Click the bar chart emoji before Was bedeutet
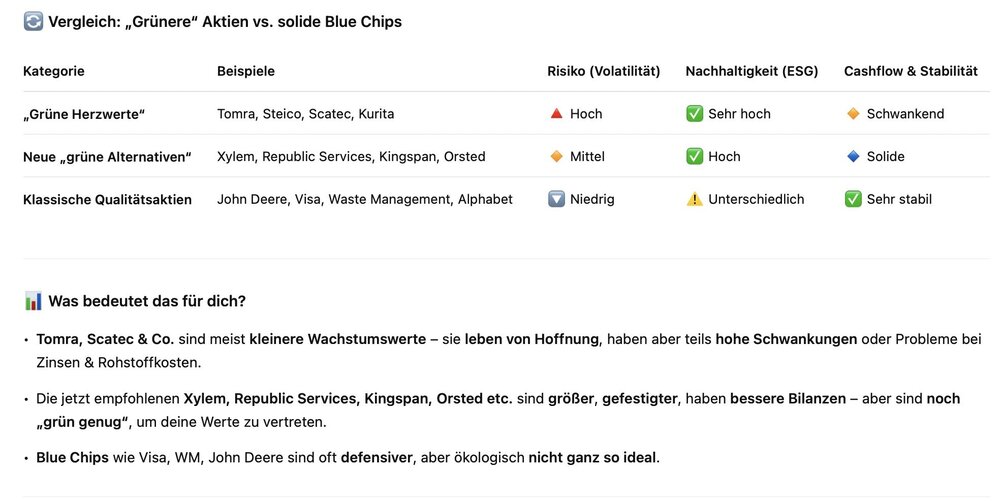 (33, 301)
